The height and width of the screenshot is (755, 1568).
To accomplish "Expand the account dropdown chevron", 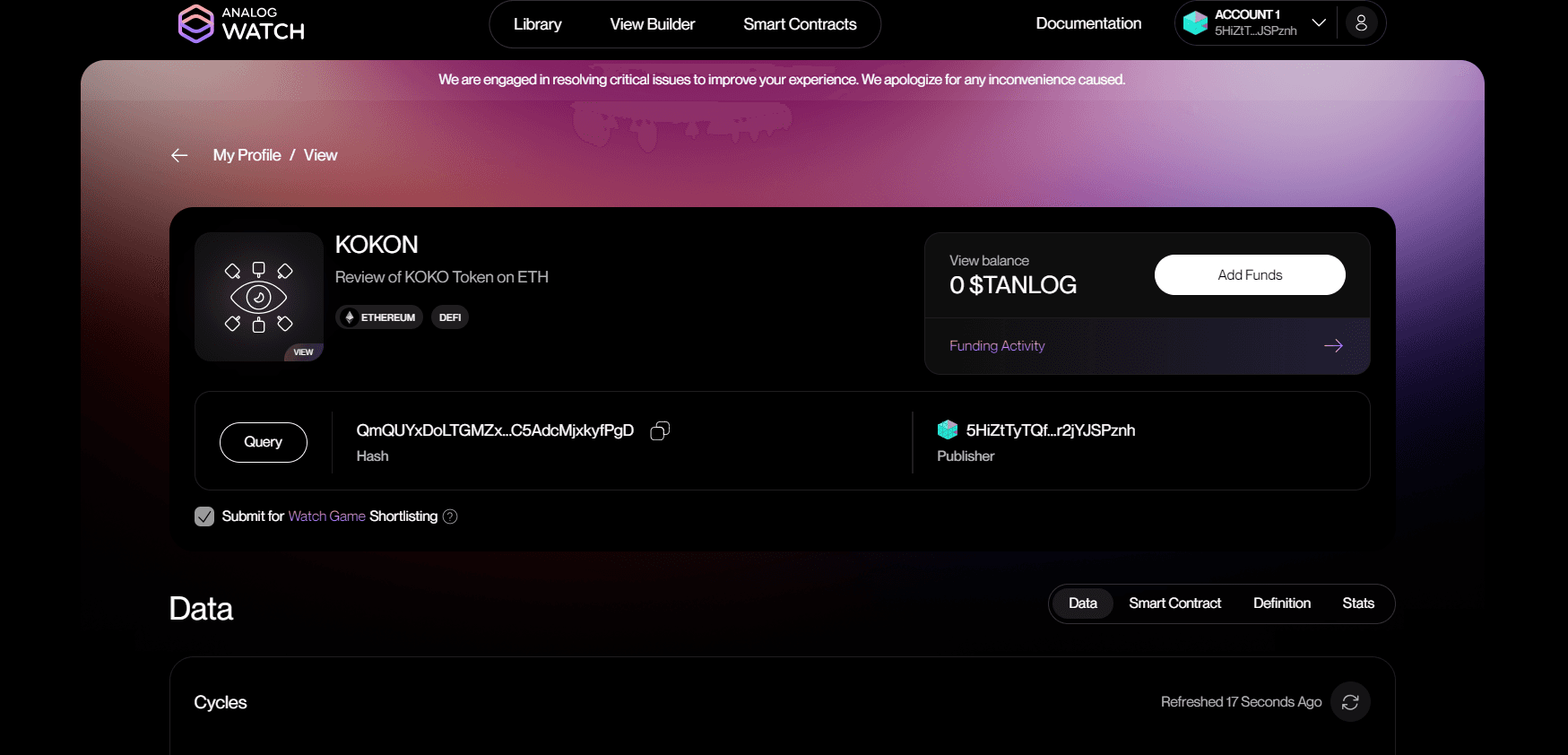I will tap(1319, 22).
